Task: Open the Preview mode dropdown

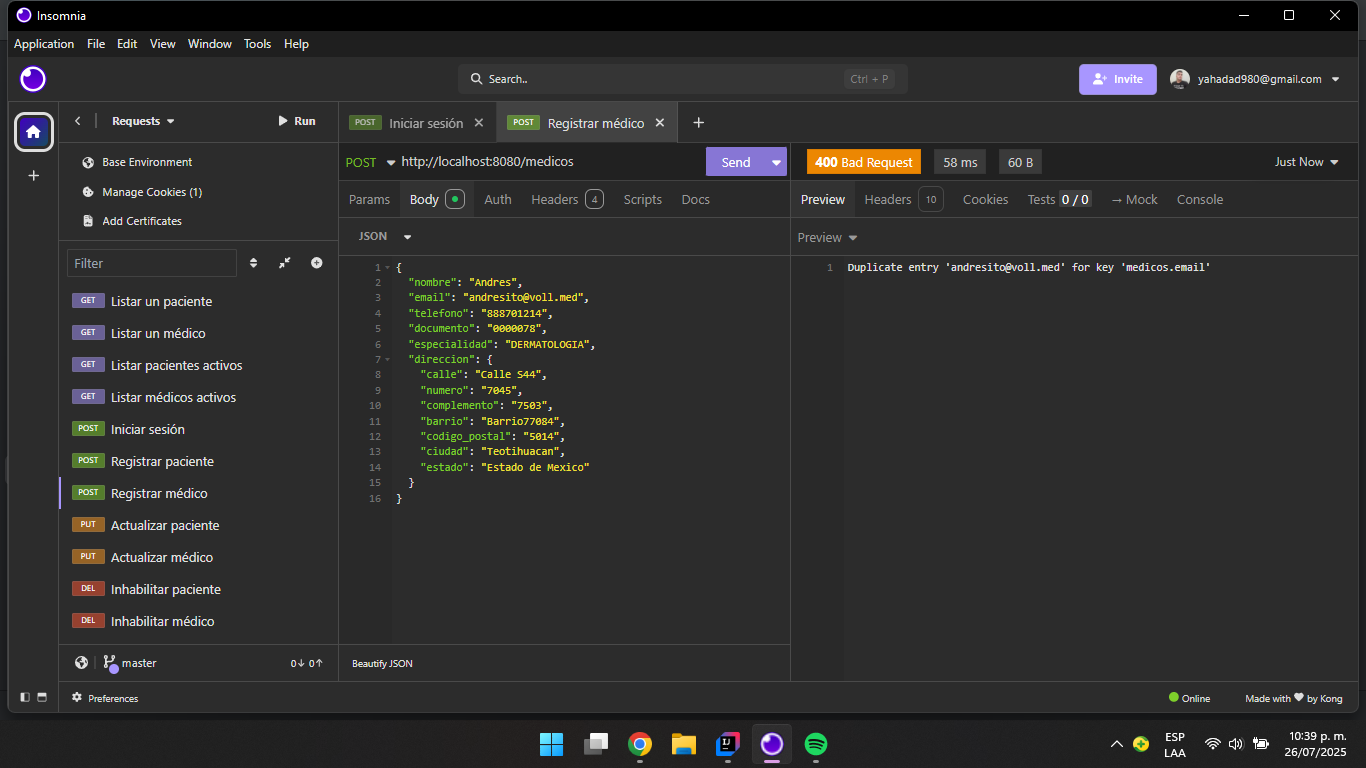Action: 828,238
